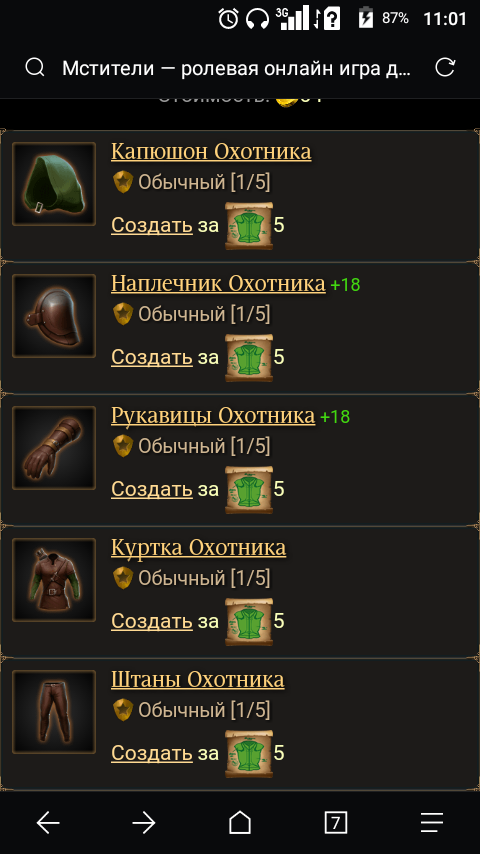The height and width of the screenshot is (854, 480).
Task: Open the Рукавицы Охотника link
Action: (213, 416)
